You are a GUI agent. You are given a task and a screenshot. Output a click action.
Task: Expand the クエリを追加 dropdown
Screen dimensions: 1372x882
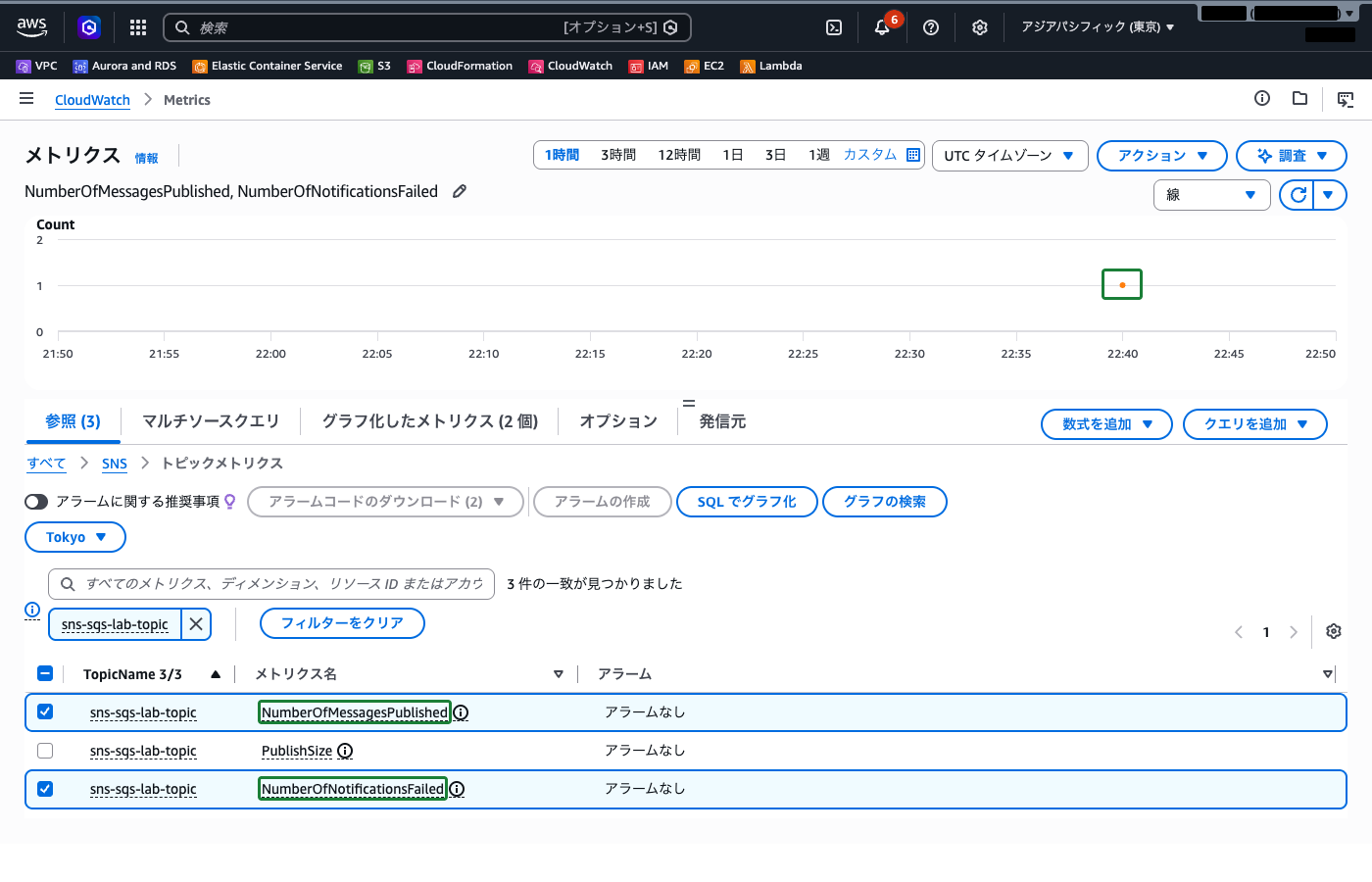[1255, 424]
